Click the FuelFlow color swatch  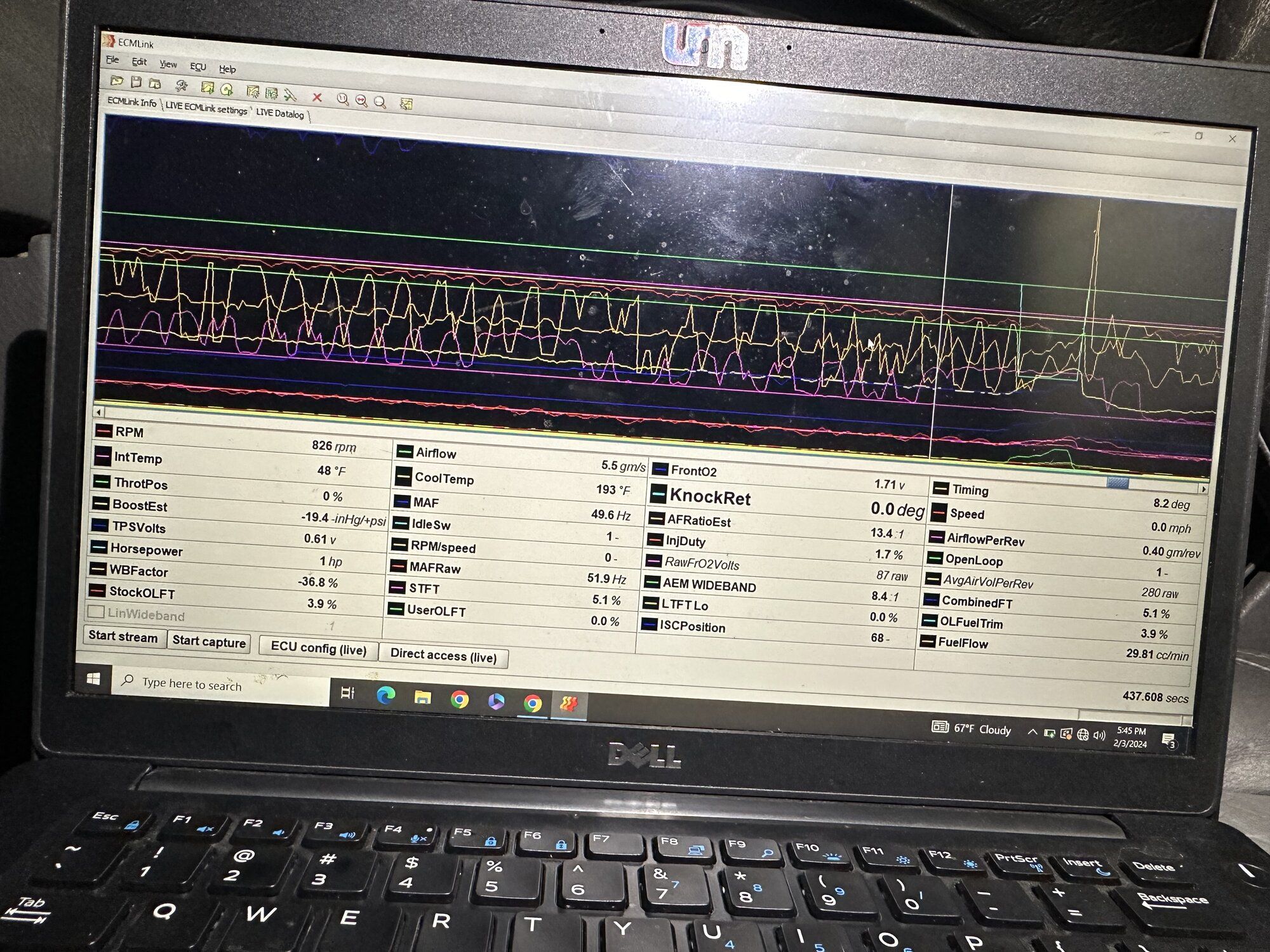pyautogui.click(x=928, y=641)
